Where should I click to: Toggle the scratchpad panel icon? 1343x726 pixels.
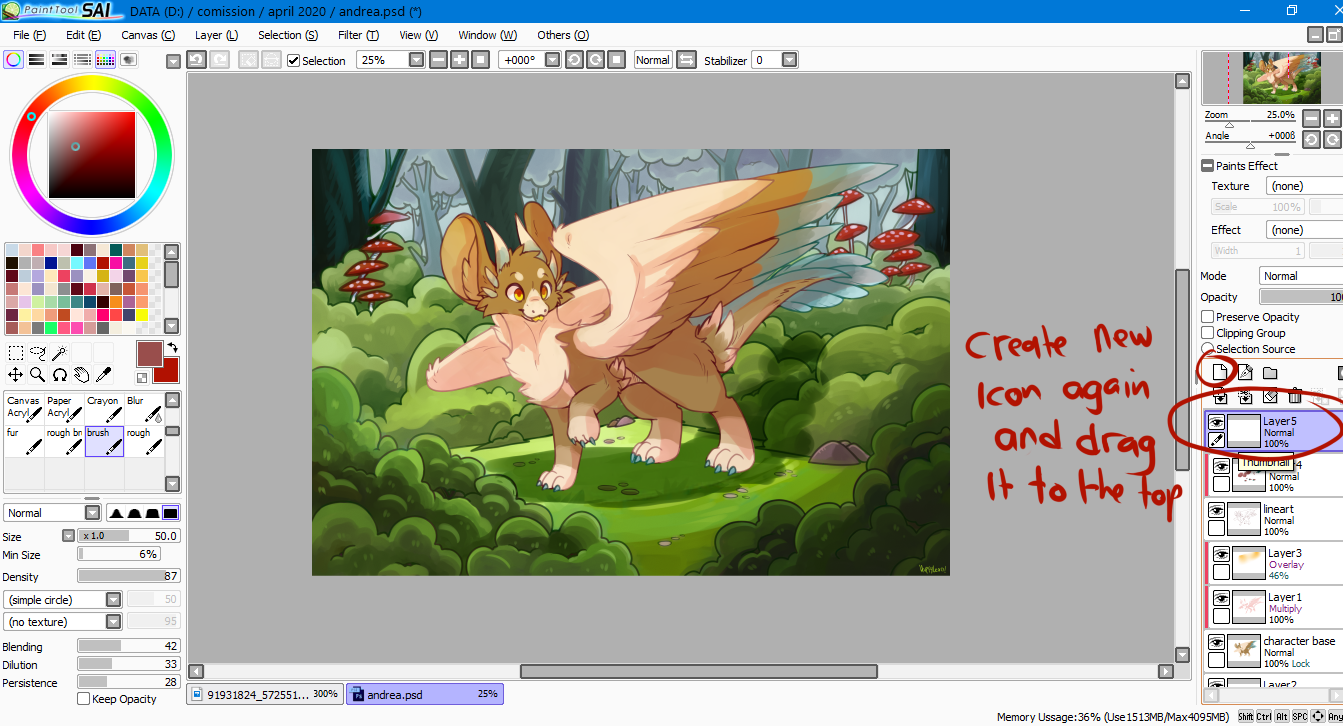pyautogui.click(x=129, y=60)
